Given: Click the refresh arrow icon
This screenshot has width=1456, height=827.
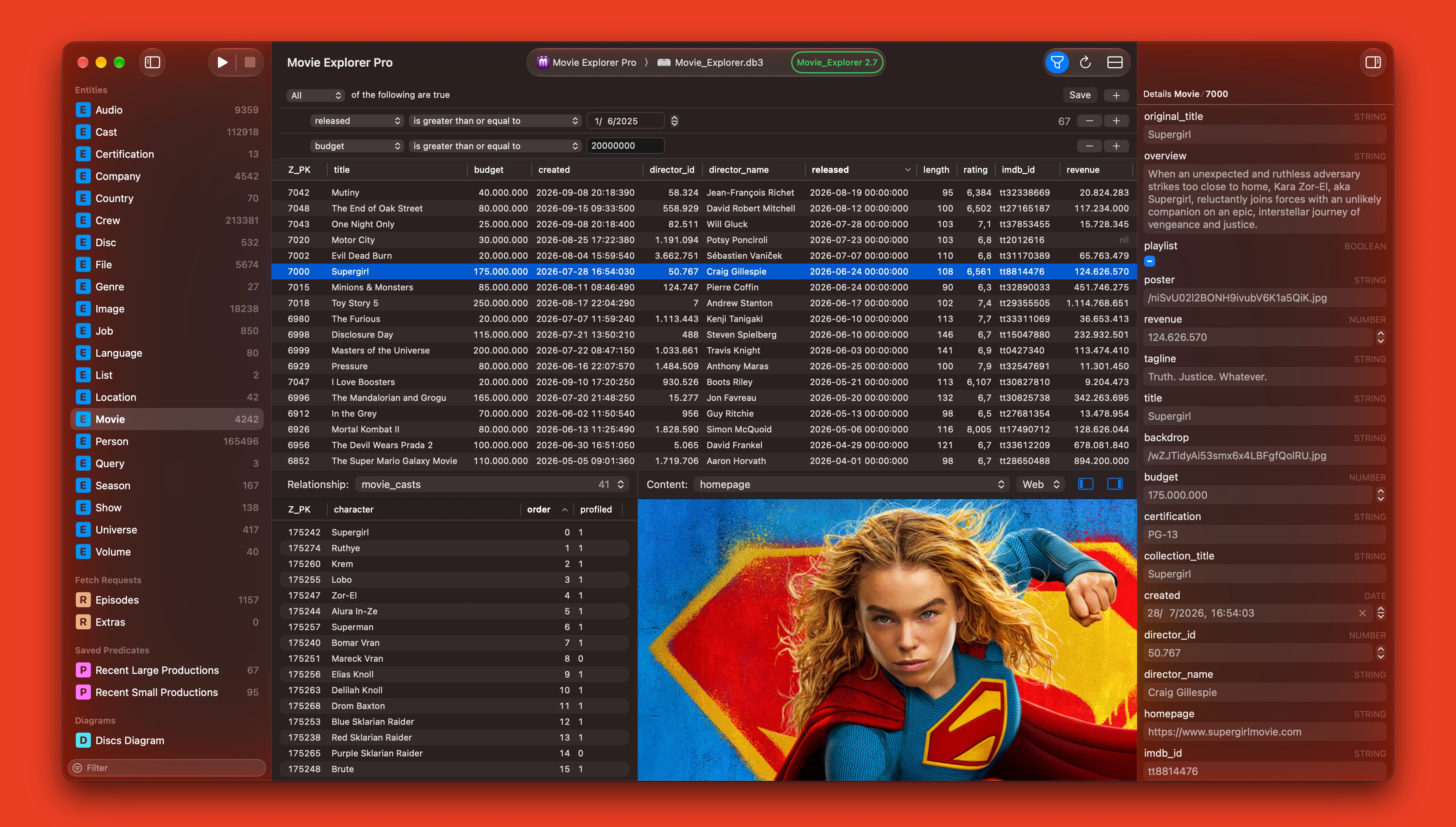Looking at the screenshot, I should (x=1085, y=62).
